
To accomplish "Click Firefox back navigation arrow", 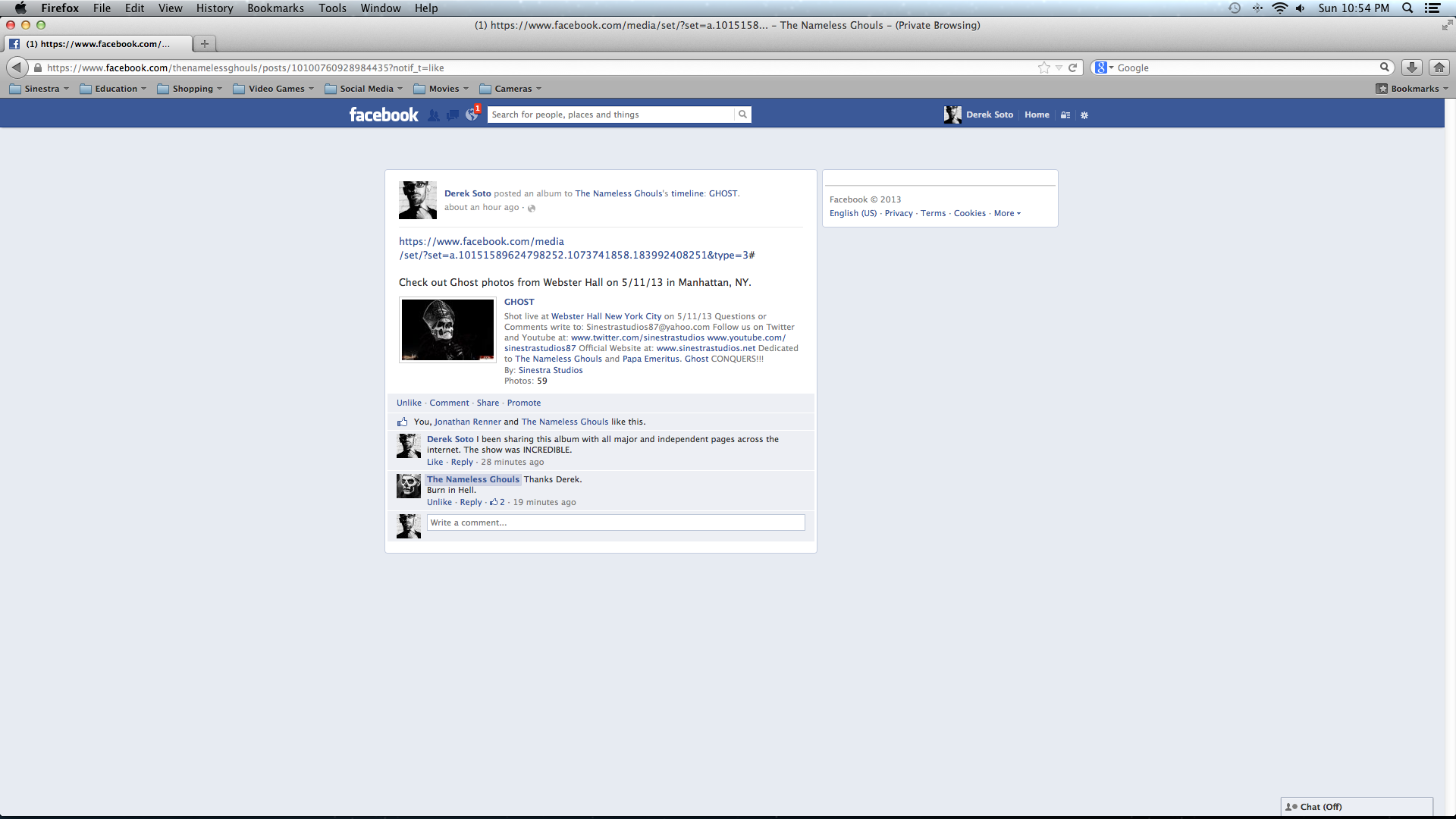I will click(x=17, y=67).
